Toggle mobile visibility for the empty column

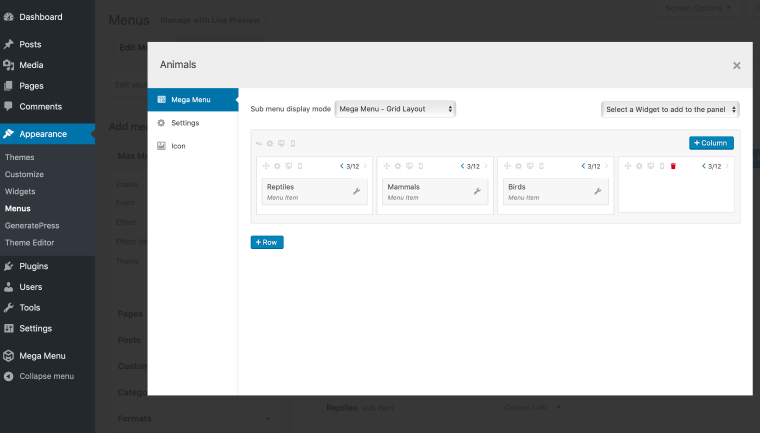pyautogui.click(x=662, y=166)
